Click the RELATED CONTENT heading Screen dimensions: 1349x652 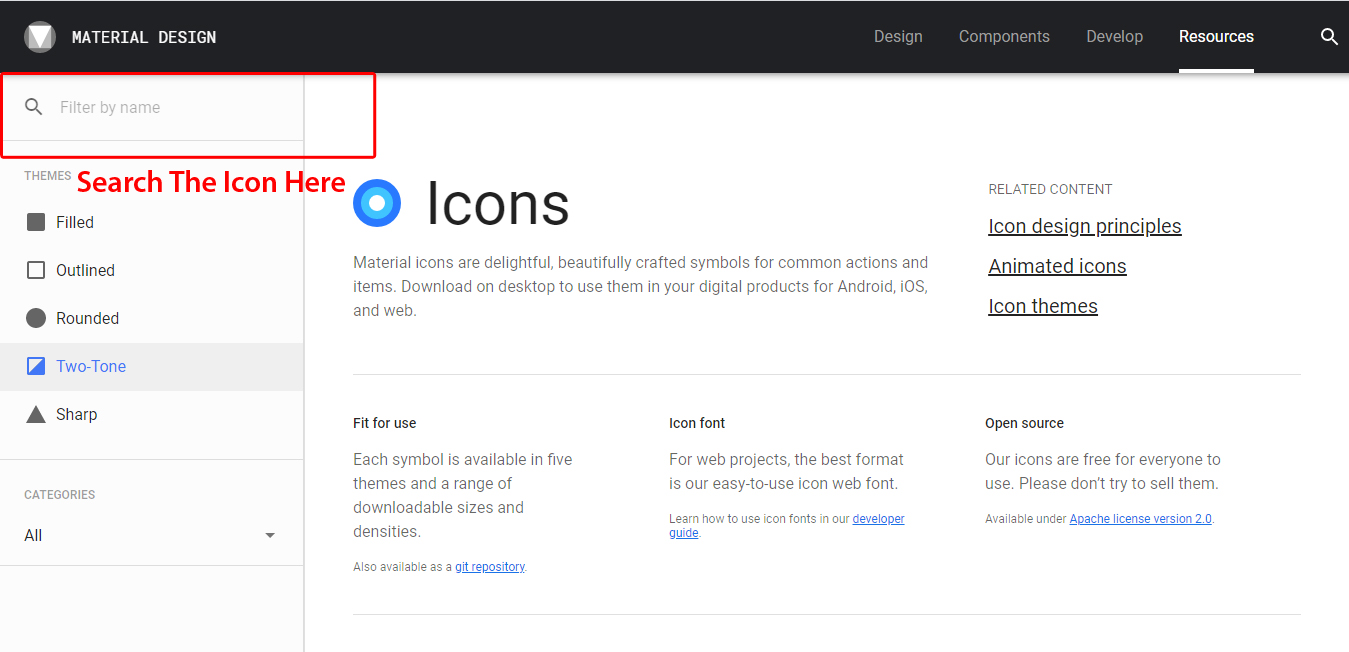click(1050, 189)
